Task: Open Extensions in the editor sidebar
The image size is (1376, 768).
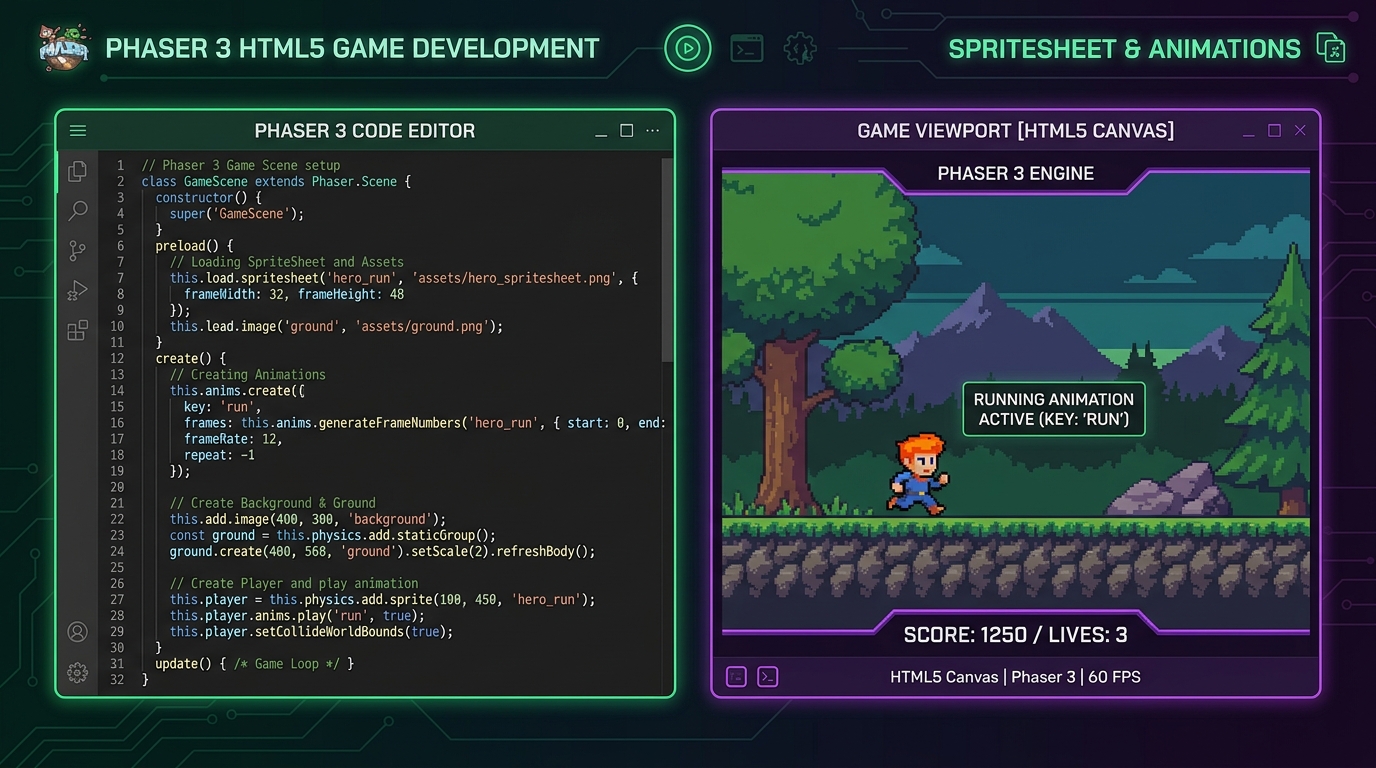Action: pyautogui.click(x=77, y=331)
